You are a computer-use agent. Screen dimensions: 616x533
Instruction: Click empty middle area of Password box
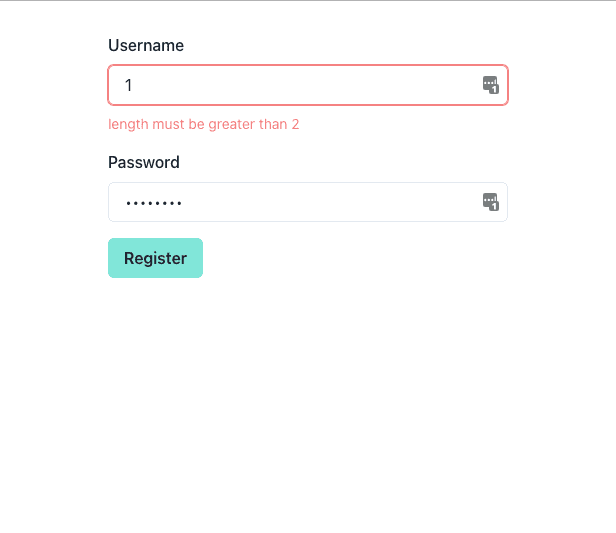[320, 202]
